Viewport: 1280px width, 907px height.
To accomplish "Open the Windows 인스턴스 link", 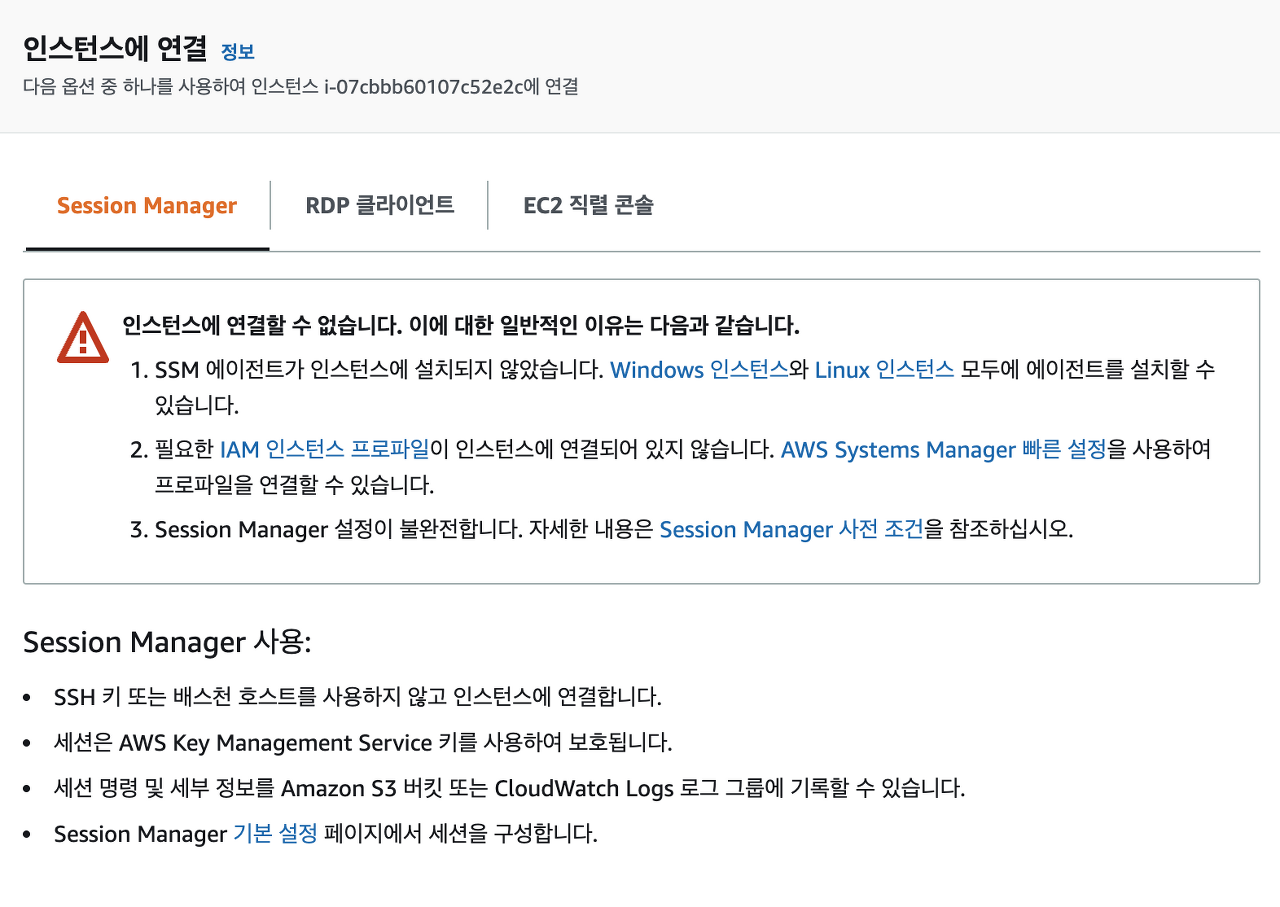I will coord(699,369).
